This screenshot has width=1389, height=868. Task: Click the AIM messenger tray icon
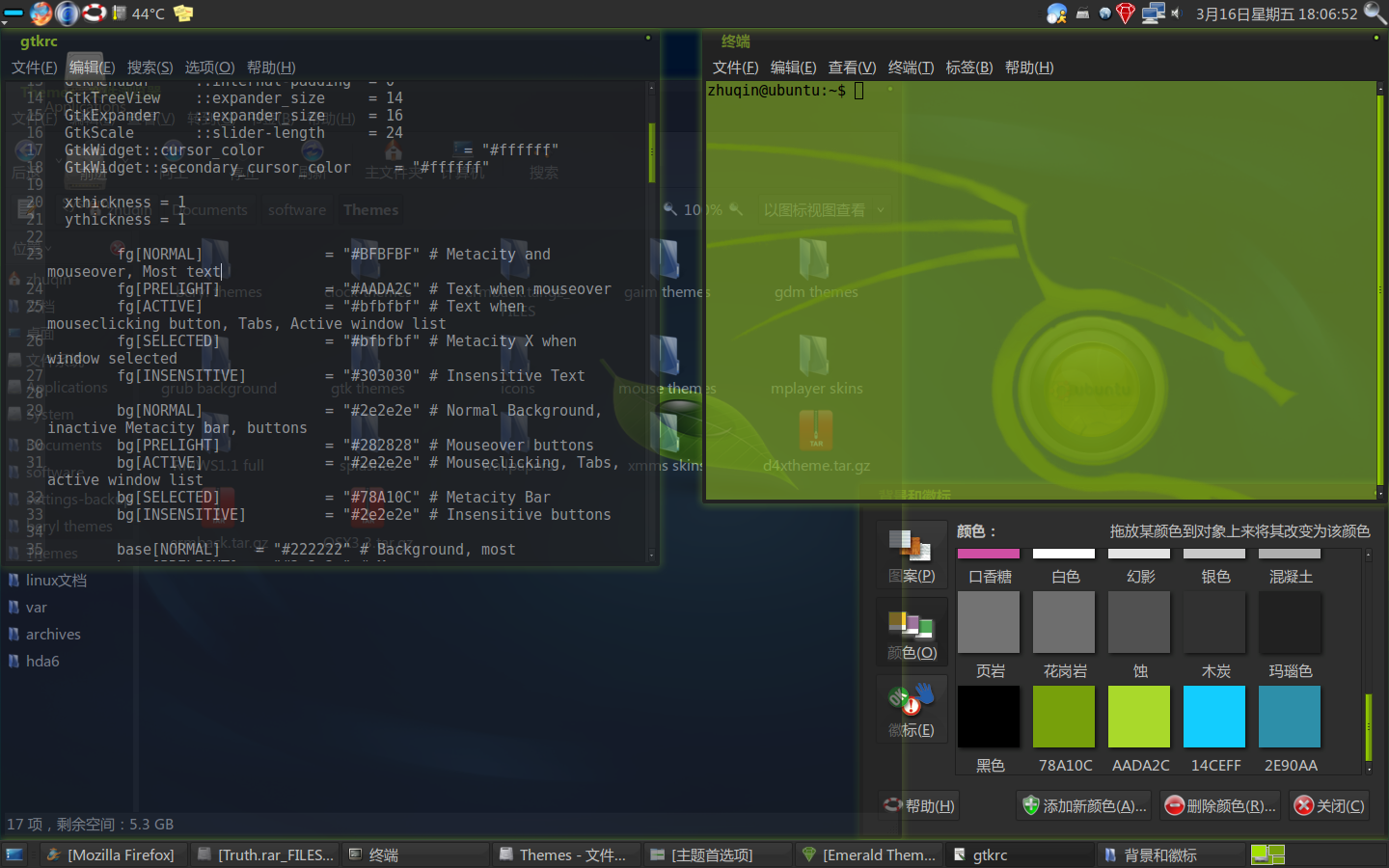point(1057,14)
